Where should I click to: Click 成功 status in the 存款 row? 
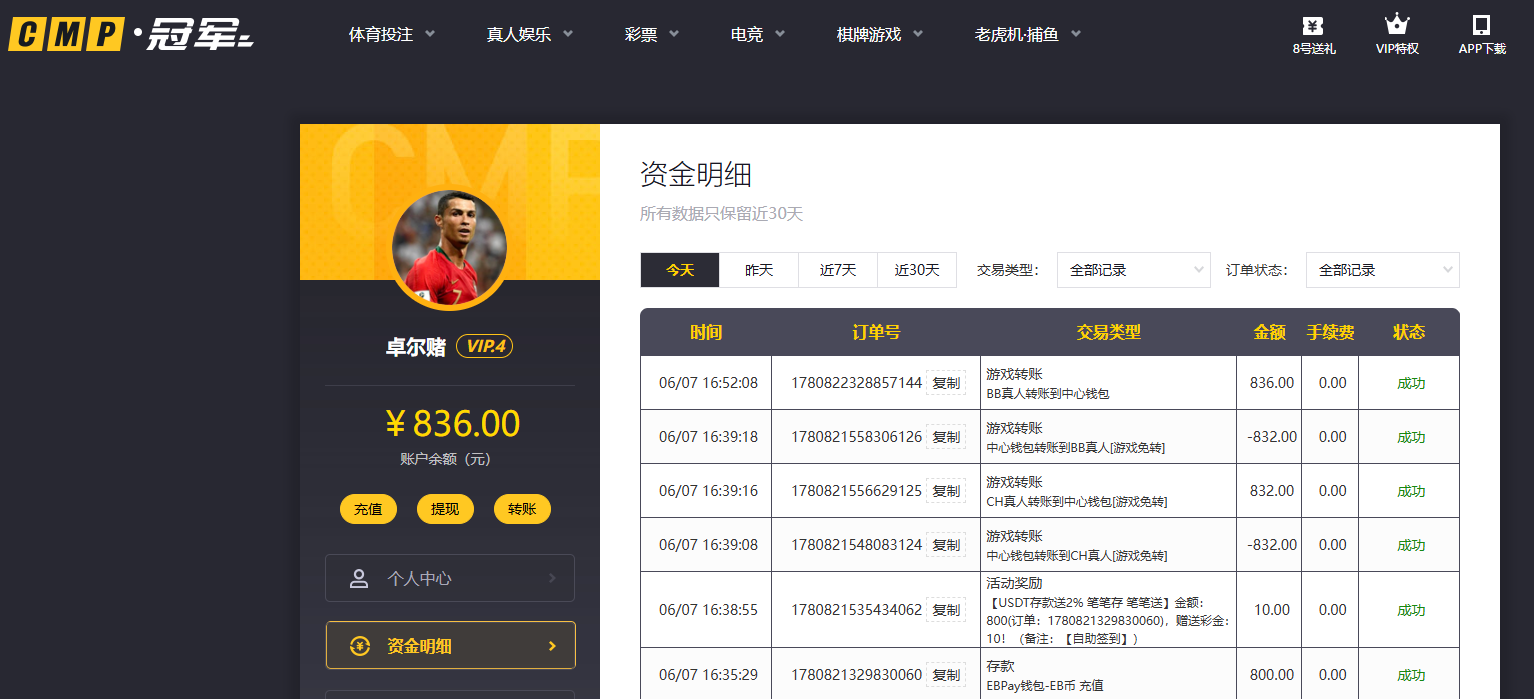point(1411,675)
